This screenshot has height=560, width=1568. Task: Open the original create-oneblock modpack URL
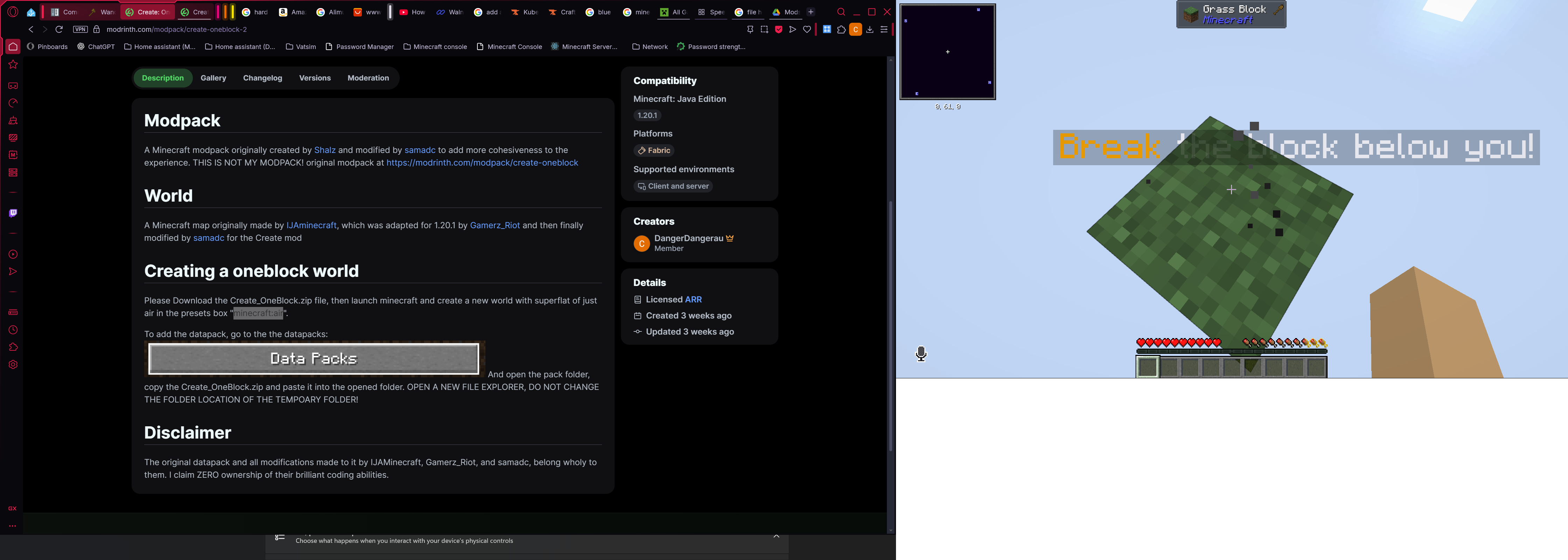482,162
